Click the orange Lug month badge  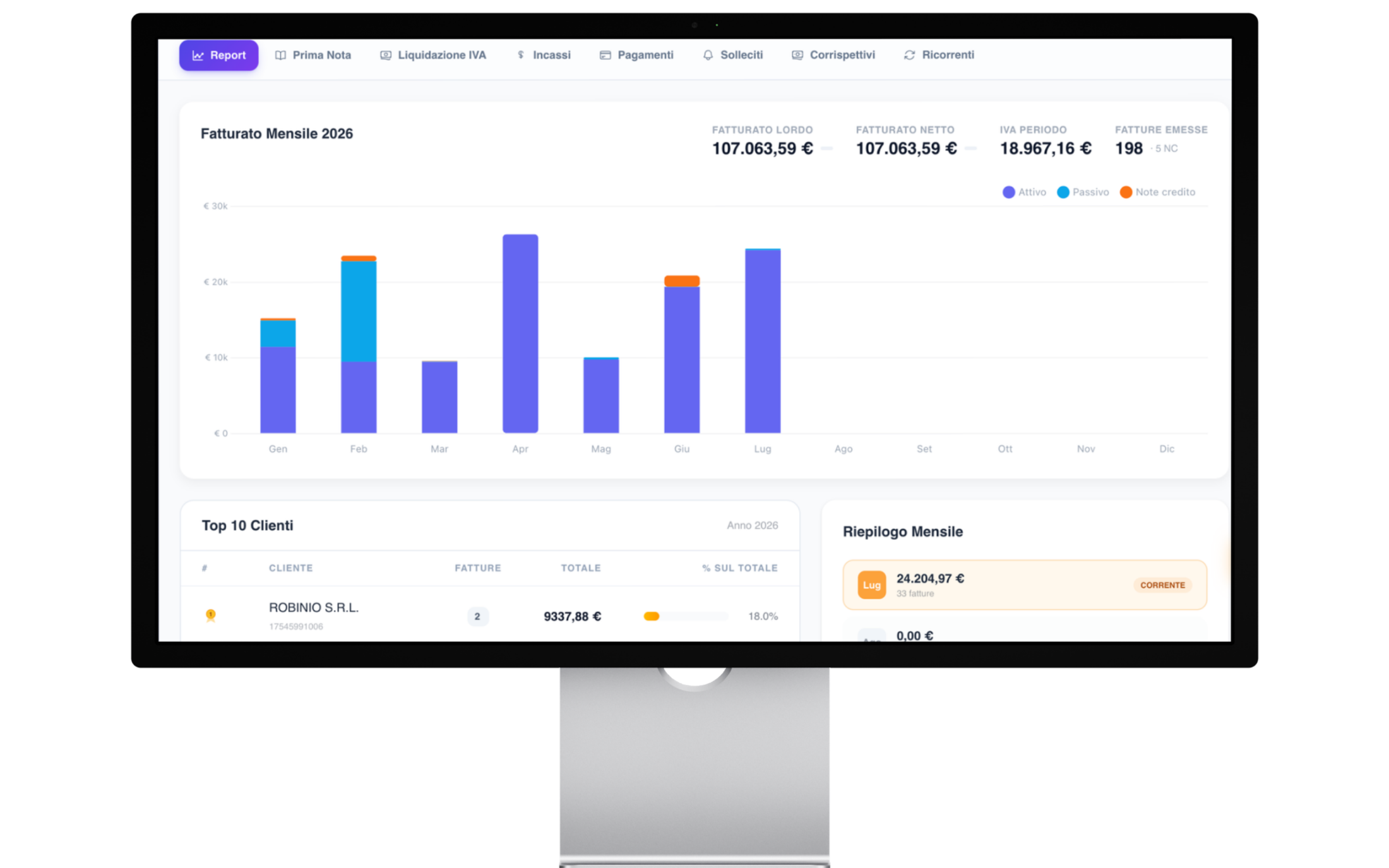point(871,585)
